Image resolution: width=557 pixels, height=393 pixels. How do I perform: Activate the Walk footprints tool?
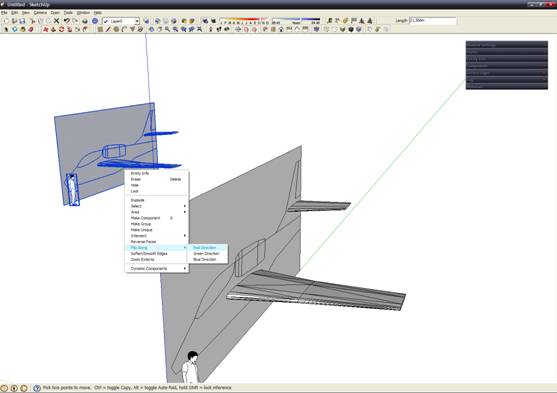[x=218, y=29]
